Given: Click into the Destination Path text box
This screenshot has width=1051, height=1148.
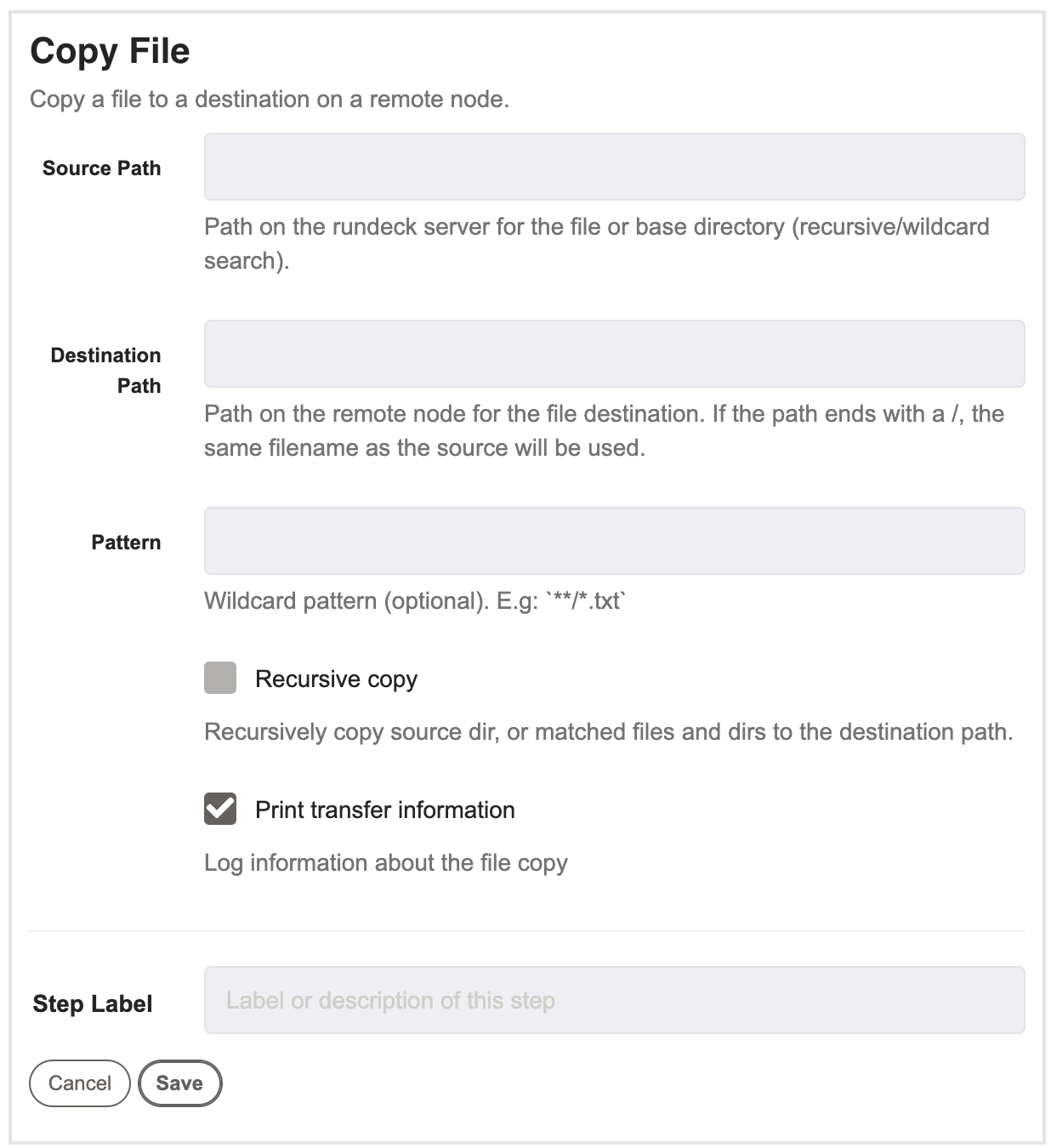Looking at the screenshot, I should click(x=614, y=354).
